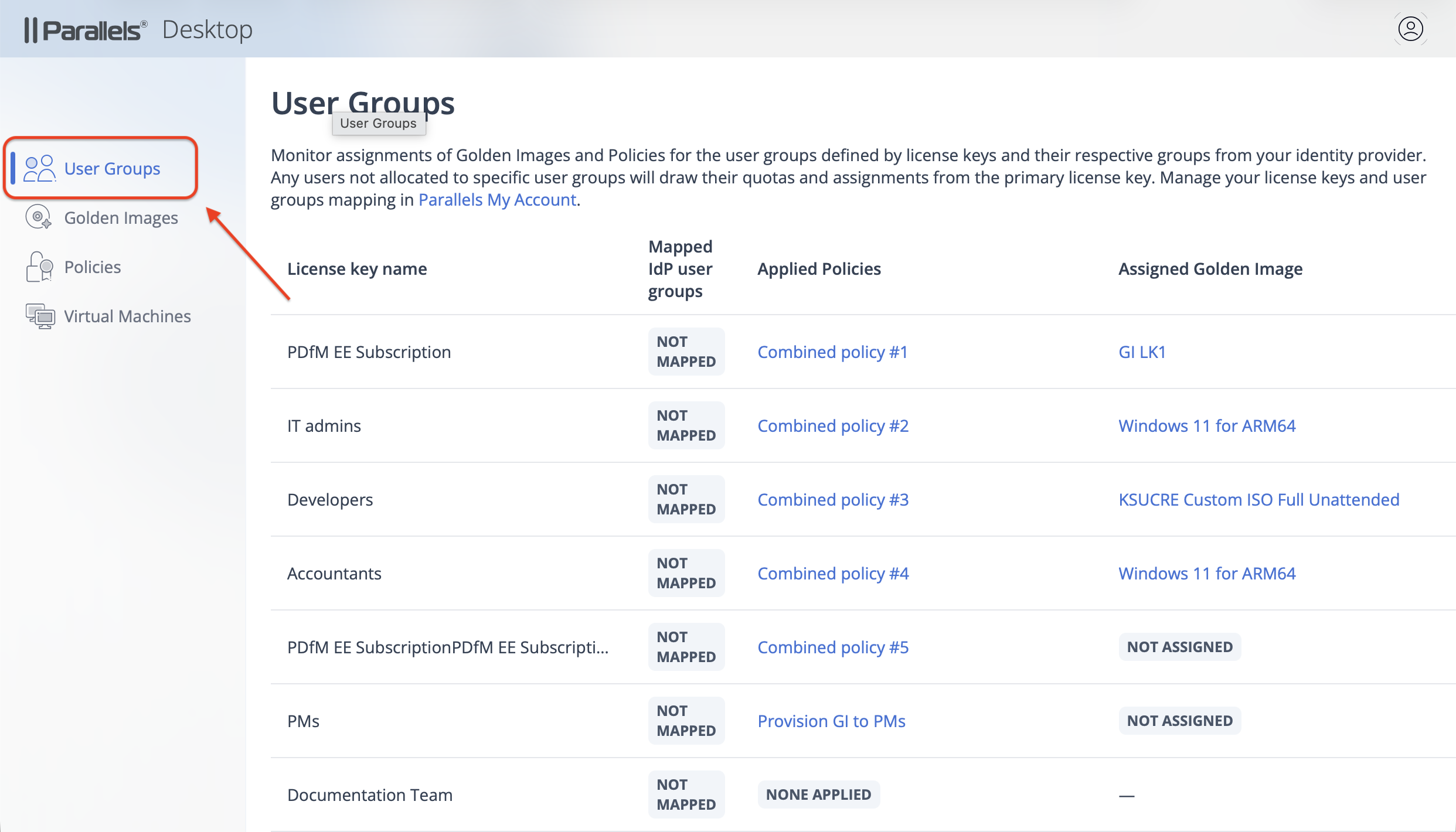Click the NOT MAPPED badge for Developers
The height and width of the screenshot is (832, 1456).
686,499
